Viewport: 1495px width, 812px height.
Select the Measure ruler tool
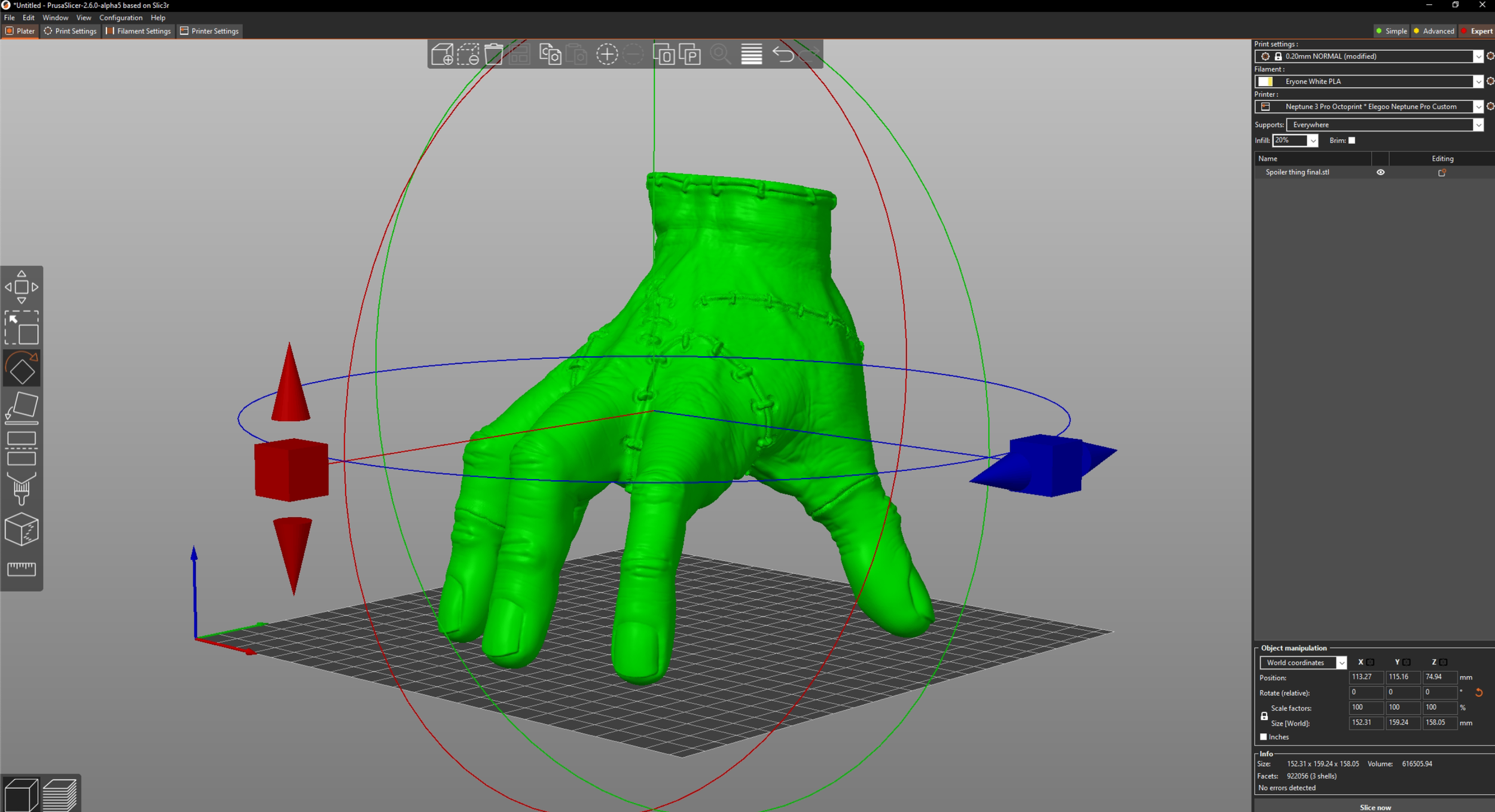tap(22, 569)
